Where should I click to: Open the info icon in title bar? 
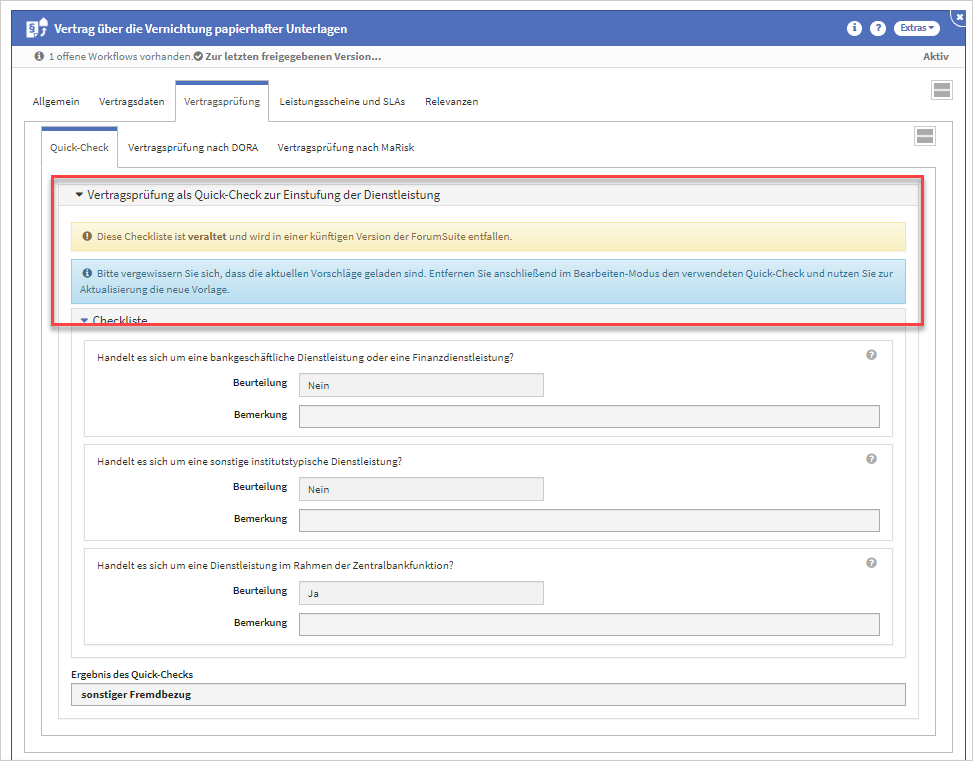click(x=854, y=29)
